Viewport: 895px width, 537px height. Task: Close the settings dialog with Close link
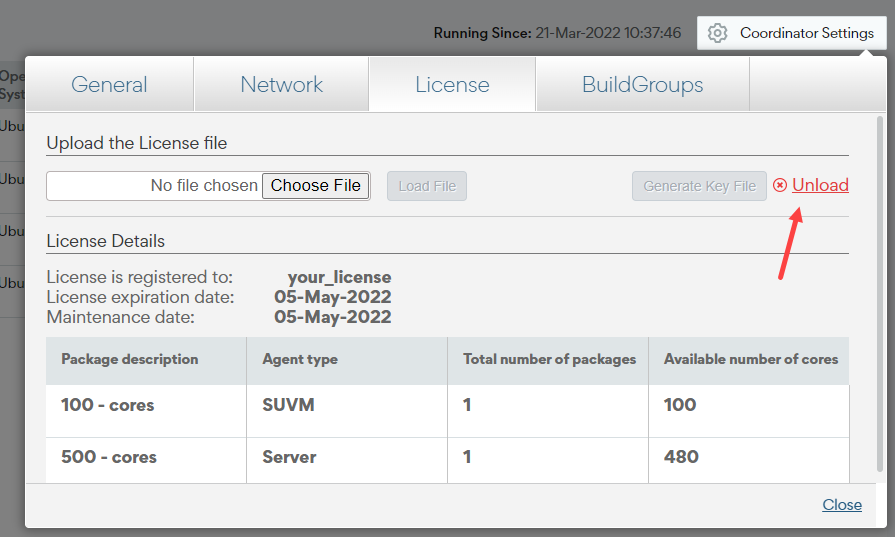click(842, 504)
